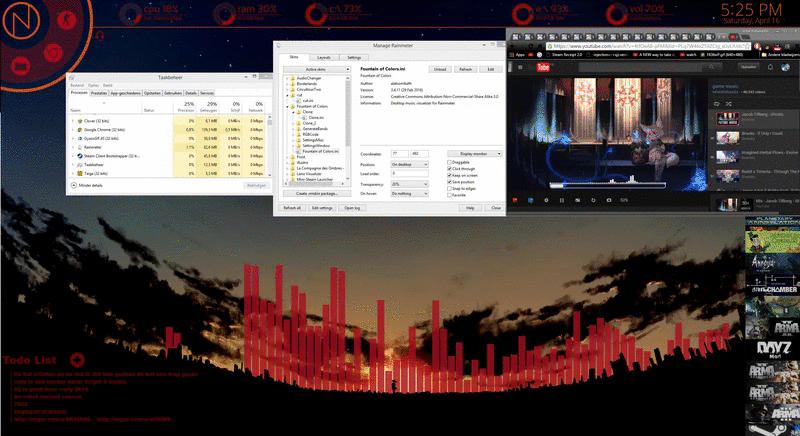Click the Load order input field
The image size is (800, 436).
coord(410,174)
